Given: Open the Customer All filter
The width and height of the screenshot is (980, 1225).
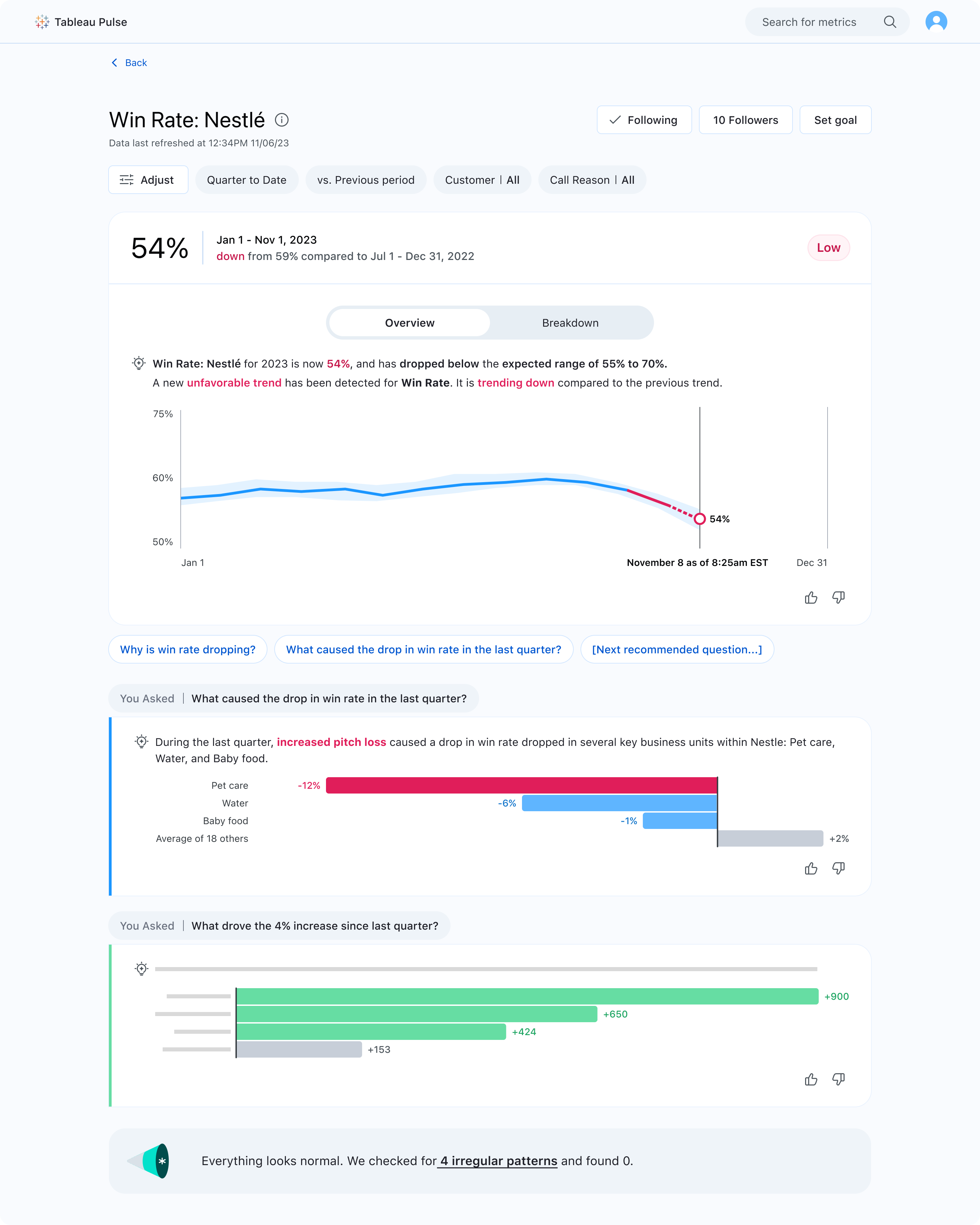Looking at the screenshot, I should [482, 180].
